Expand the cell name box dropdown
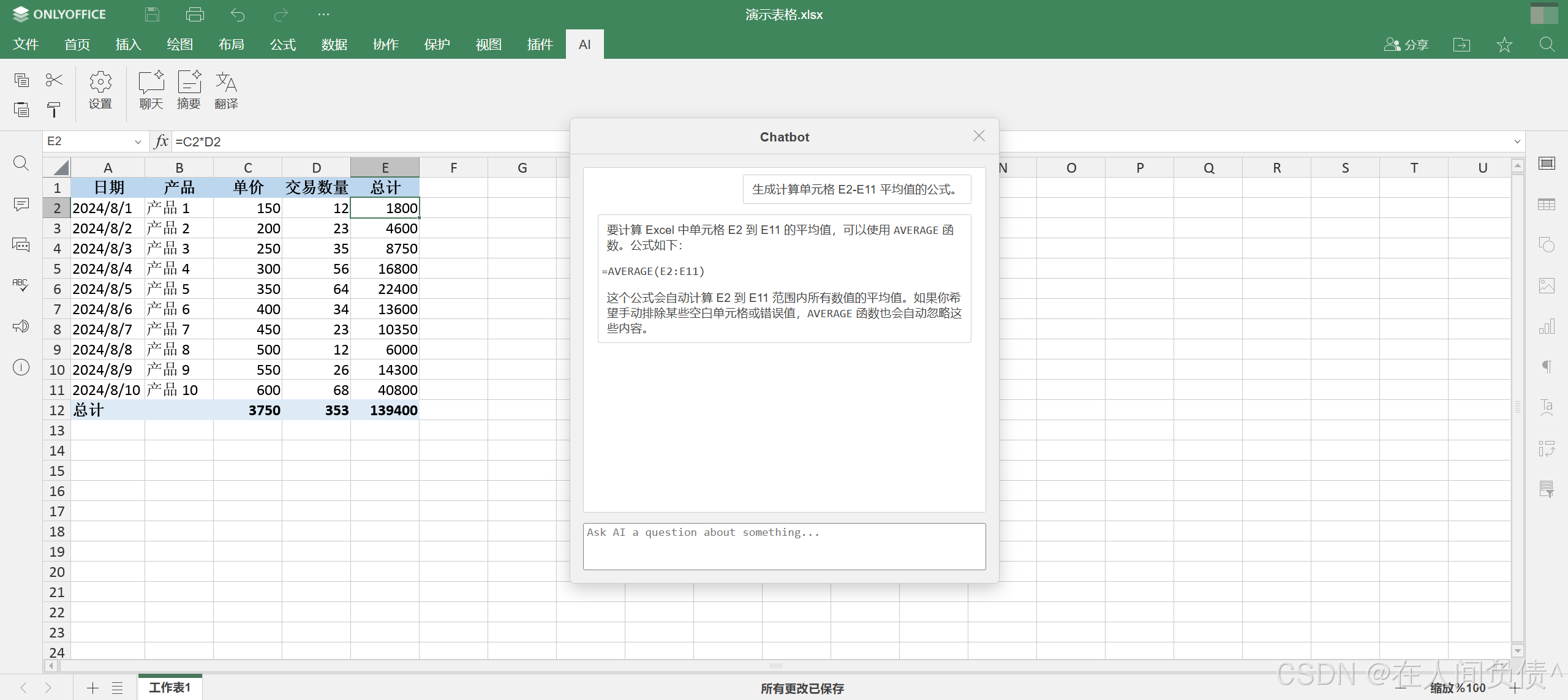The height and width of the screenshot is (700, 1568). pos(138,141)
